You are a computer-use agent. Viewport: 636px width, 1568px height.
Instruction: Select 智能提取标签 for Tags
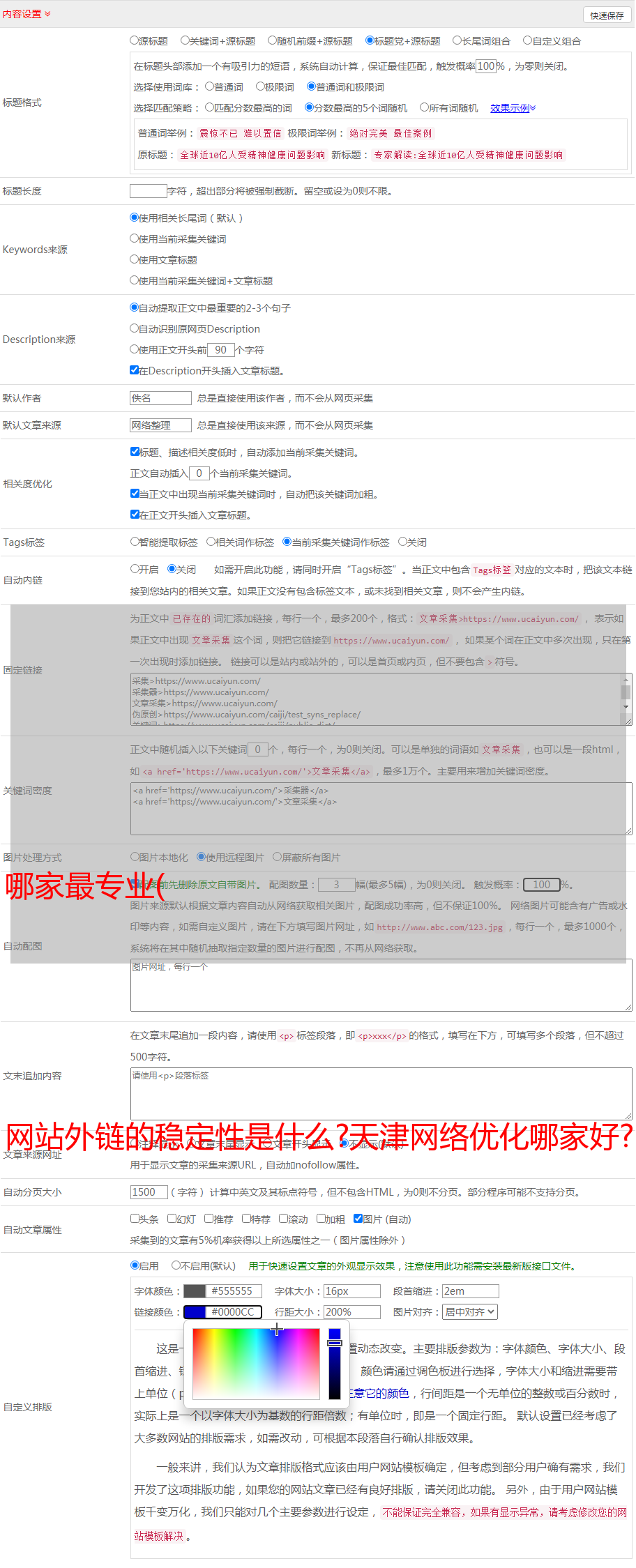pos(135,542)
